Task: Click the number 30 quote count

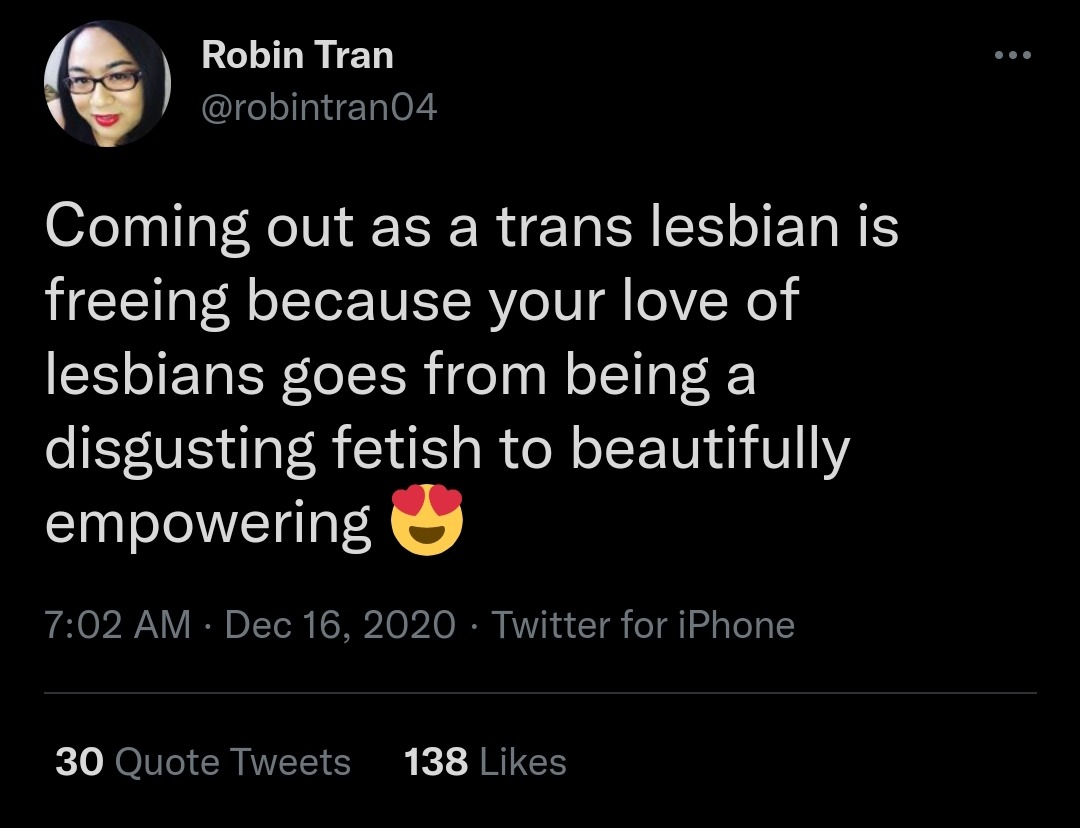Action: (80, 762)
